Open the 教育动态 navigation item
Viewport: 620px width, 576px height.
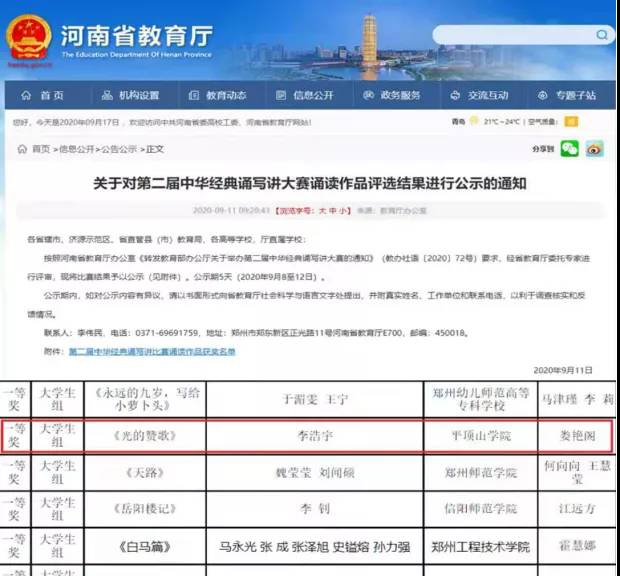pos(217,95)
